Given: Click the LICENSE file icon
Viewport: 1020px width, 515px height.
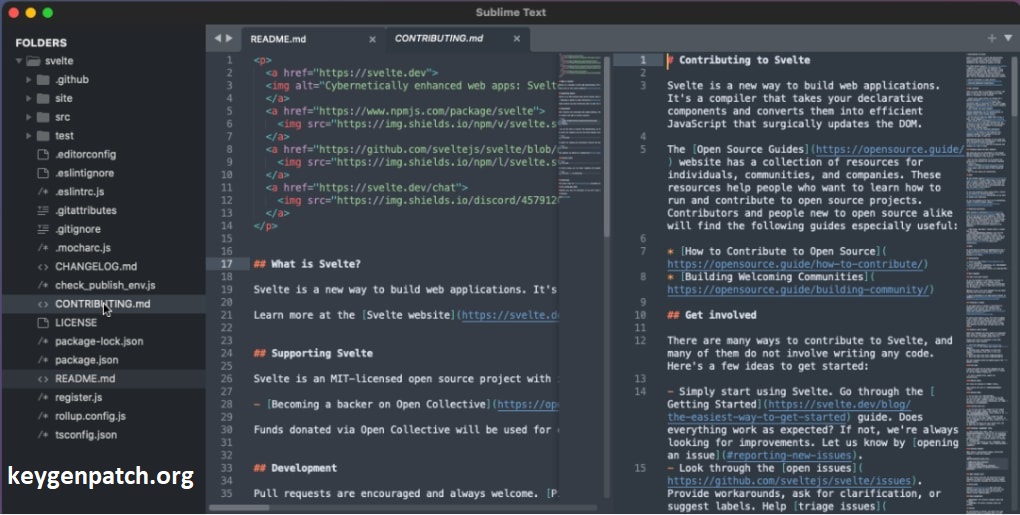Looking at the screenshot, I should pyautogui.click(x=43, y=323).
